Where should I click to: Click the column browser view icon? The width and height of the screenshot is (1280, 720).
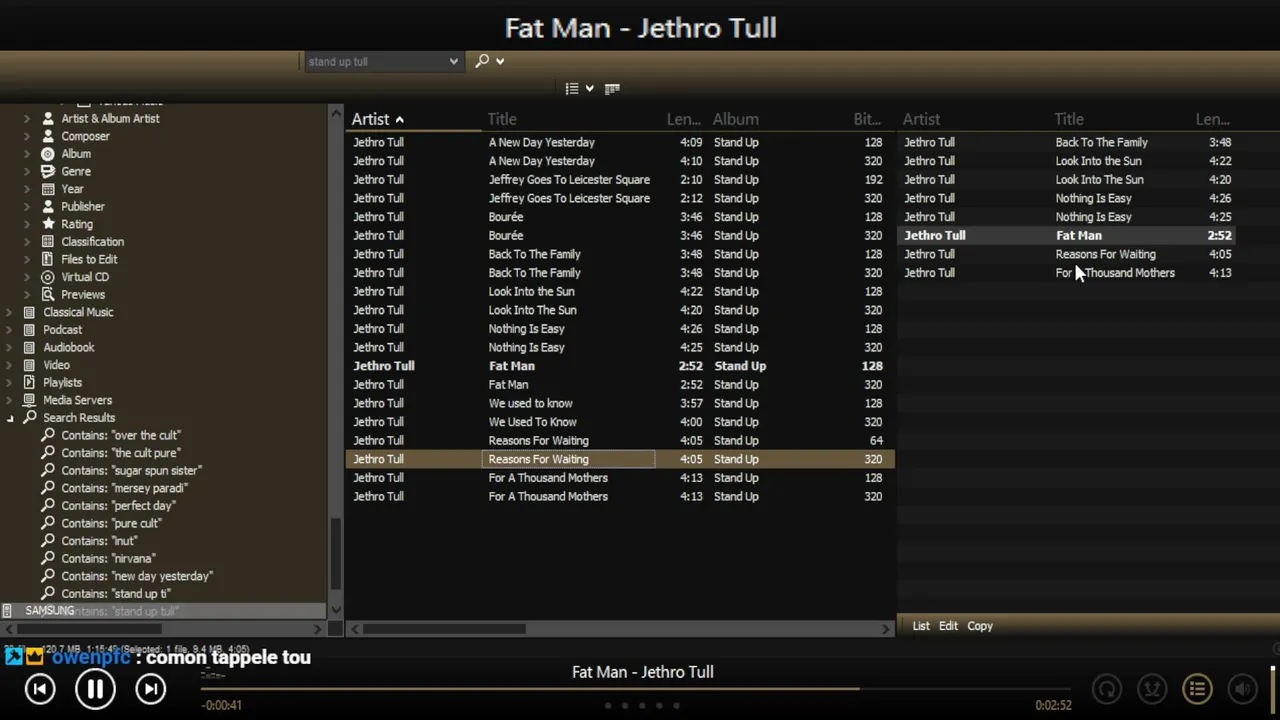click(x=612, y=88)
